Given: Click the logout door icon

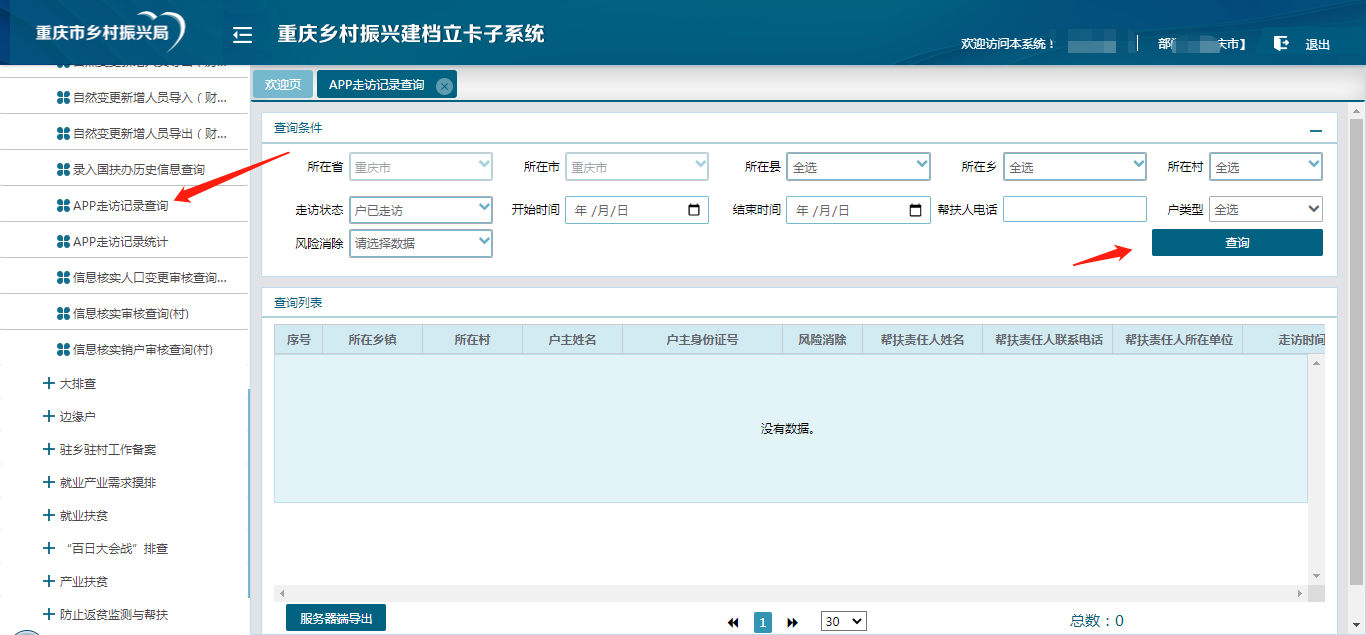Looking at the screenshot, I should [x=1281, y=43].
